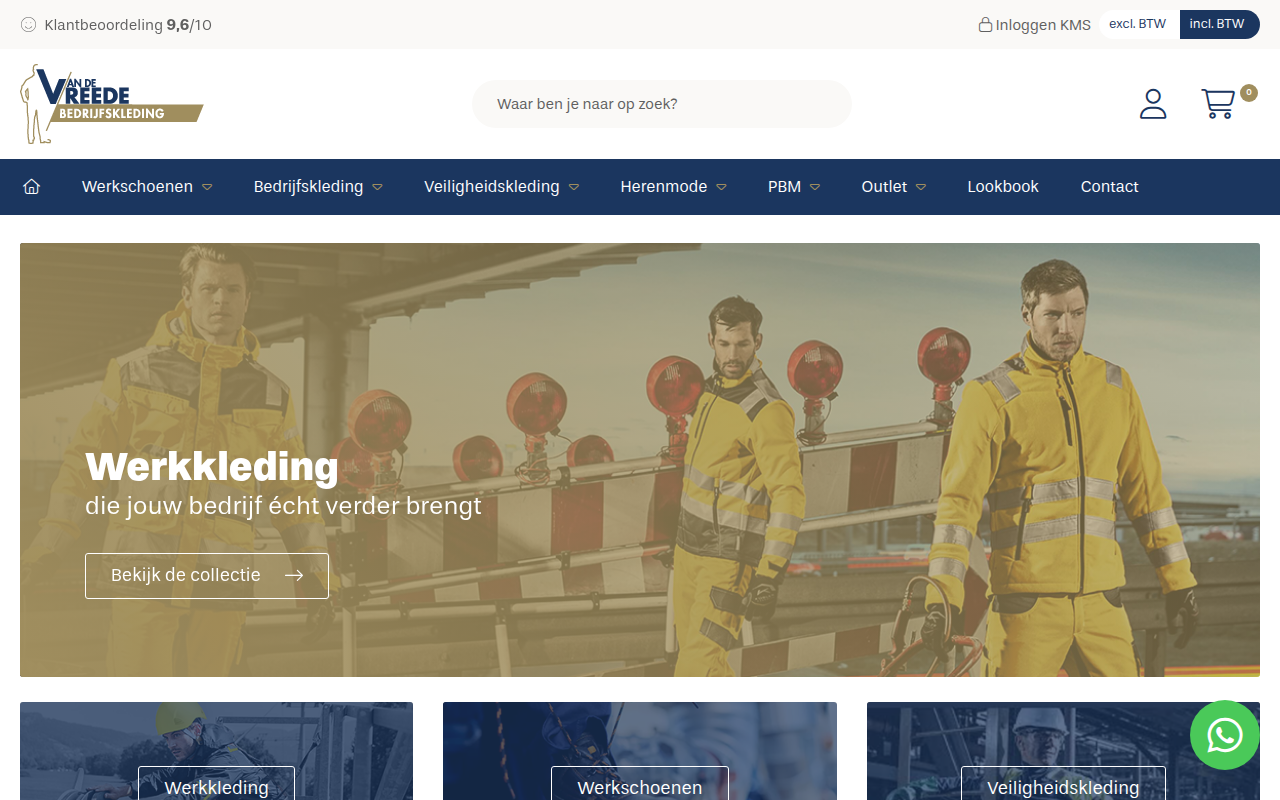Switch prices to incl. BTW

coord(1218,24)
